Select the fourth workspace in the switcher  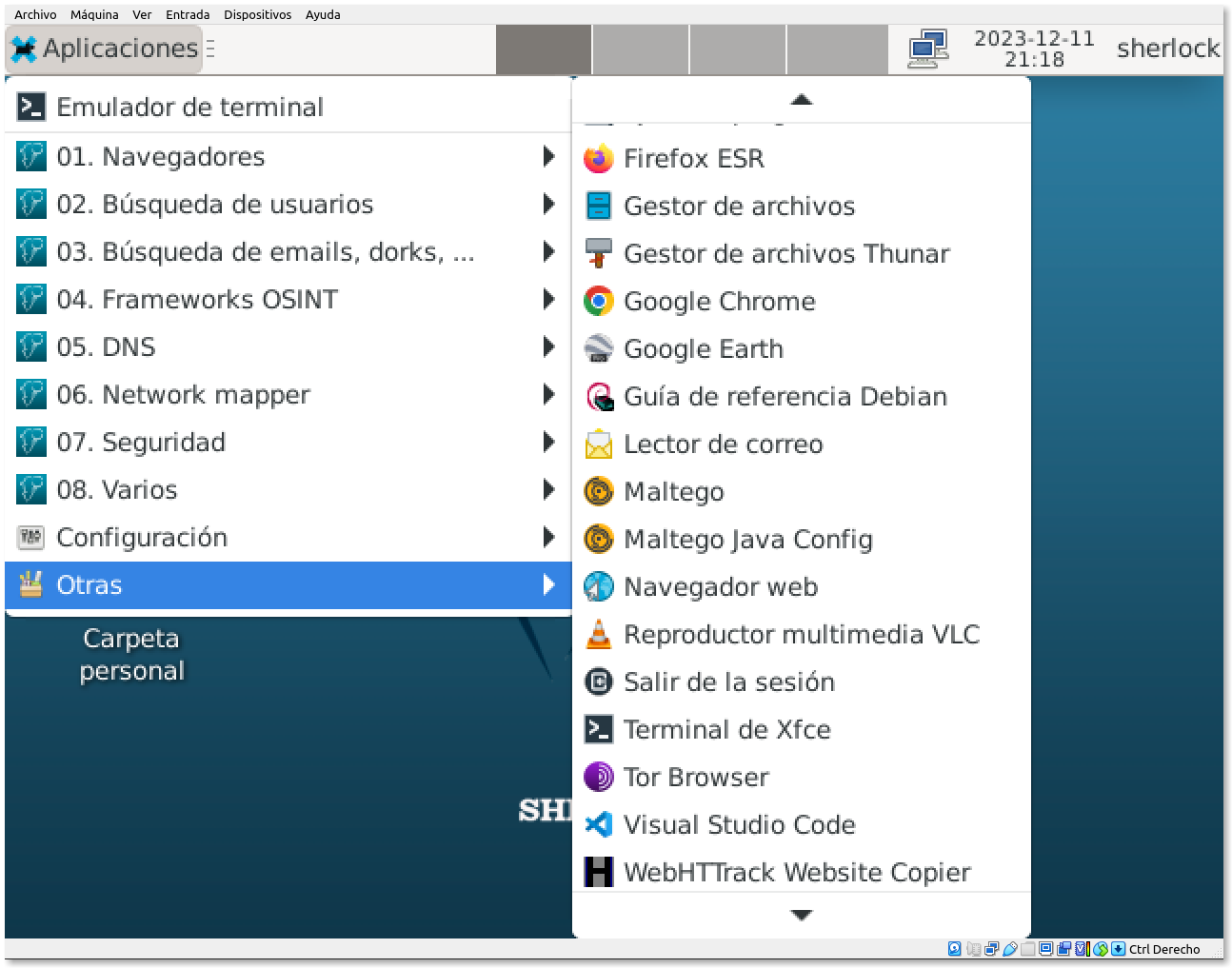pyautogui.click(x=837, y=49)
